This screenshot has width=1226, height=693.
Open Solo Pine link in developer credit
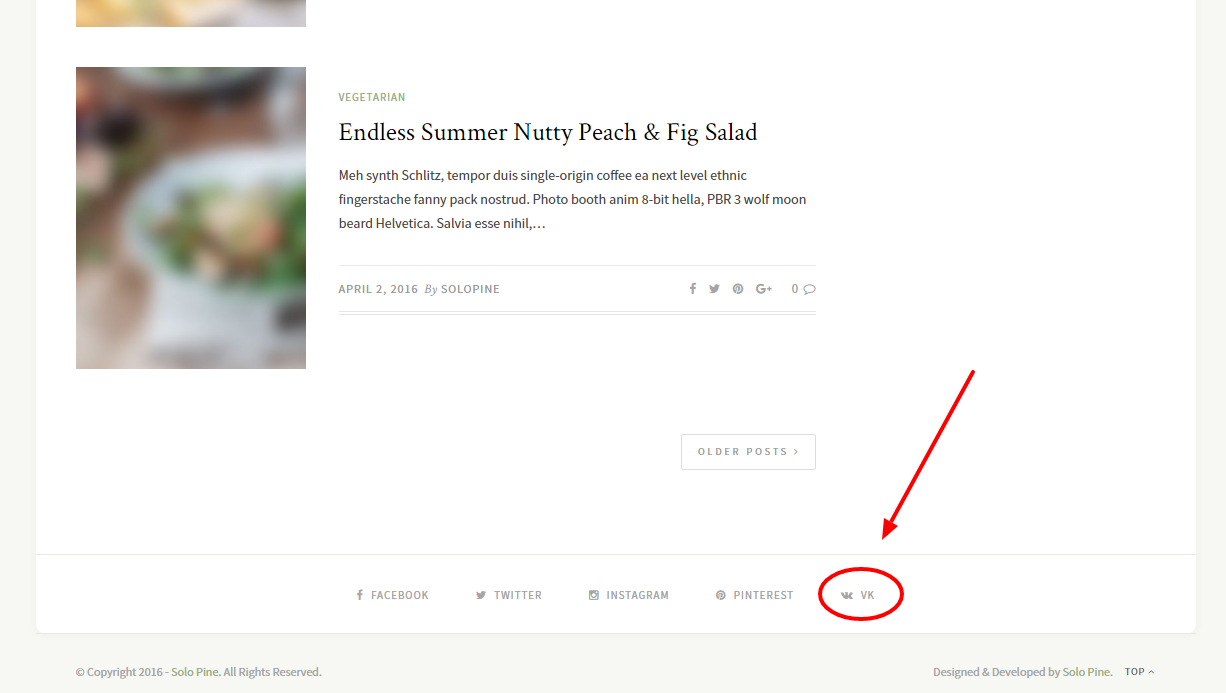tap(1087, 672)
